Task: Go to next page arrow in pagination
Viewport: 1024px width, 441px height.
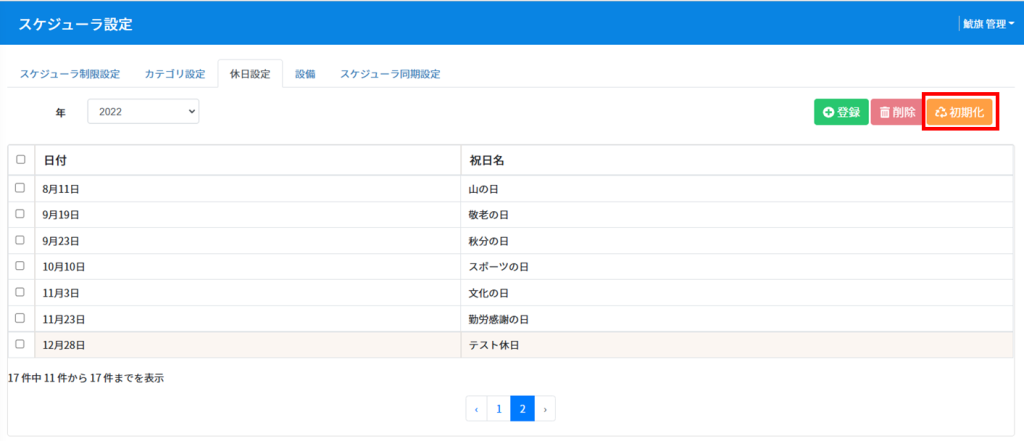Action: (x=545, y=408)
